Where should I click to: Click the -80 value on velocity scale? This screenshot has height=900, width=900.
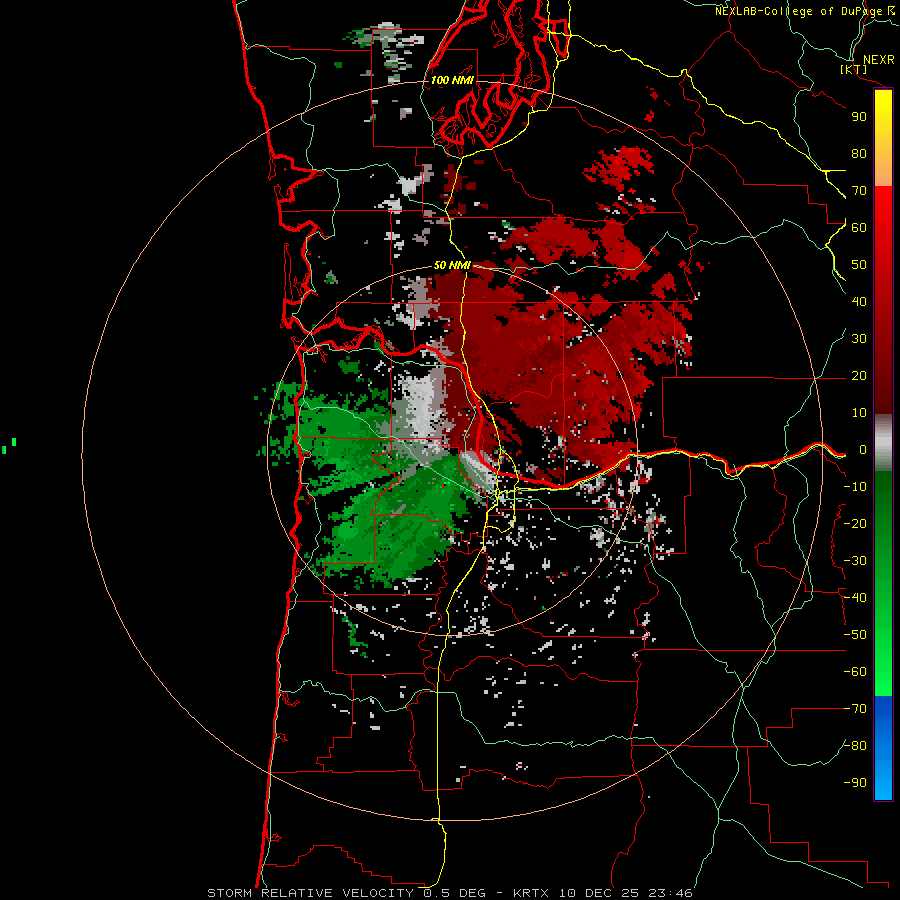(x=855, y=746)
